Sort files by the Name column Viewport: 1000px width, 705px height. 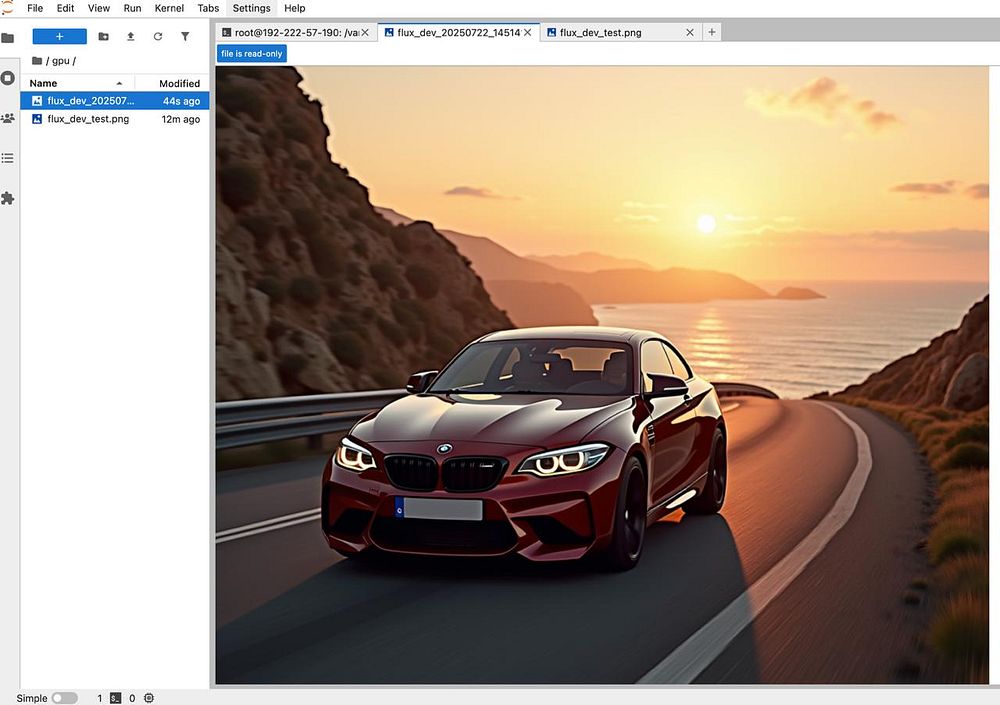coord(44,83)
